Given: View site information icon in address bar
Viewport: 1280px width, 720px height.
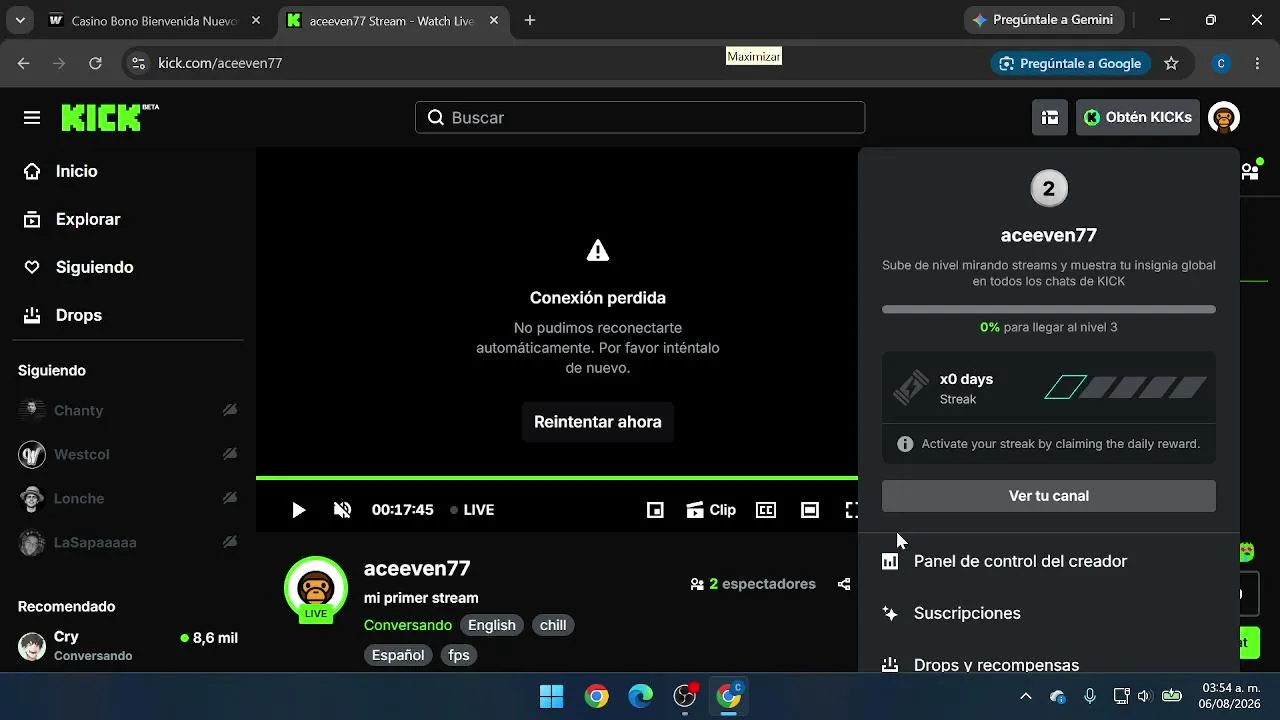Looking at the screenshot, I should point(139,63).
